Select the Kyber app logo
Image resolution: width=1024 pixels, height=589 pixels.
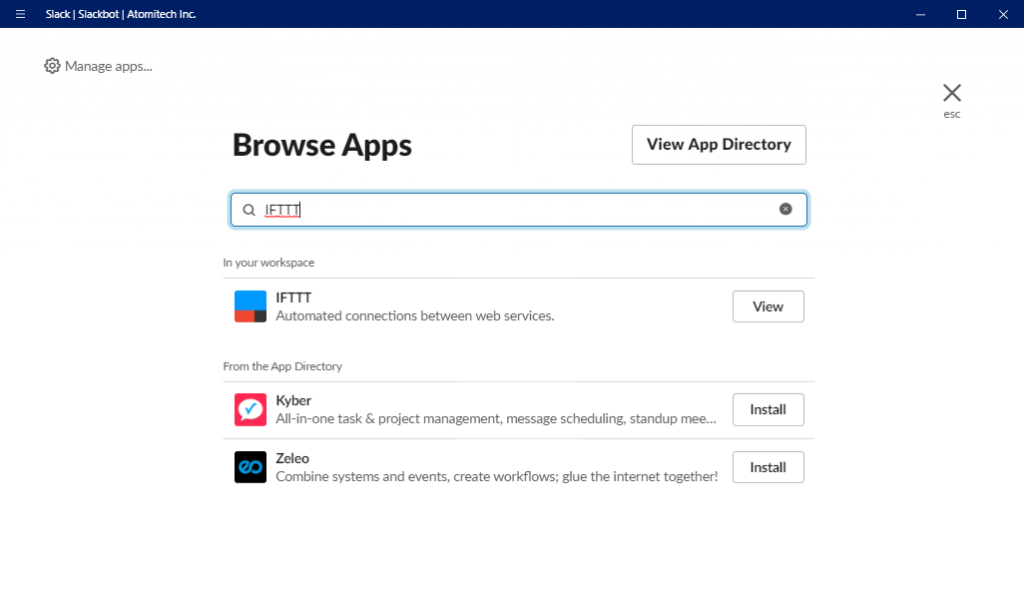pos(250,409)
